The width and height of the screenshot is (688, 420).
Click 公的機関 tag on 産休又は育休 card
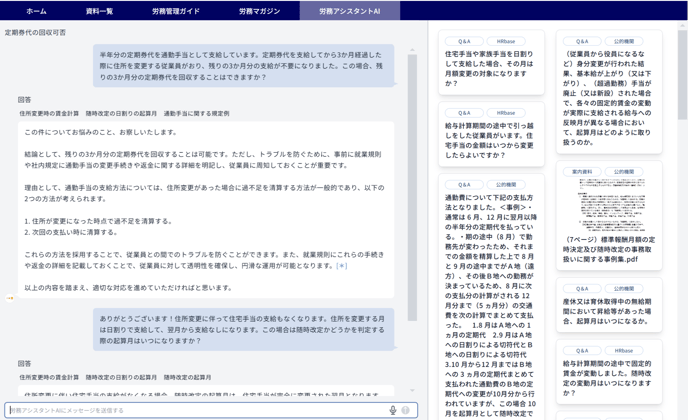coord(624,289)
